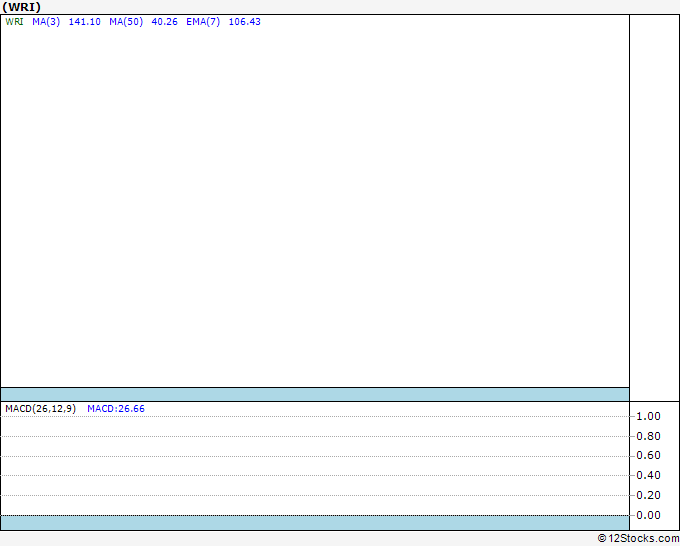Click the 40.26 MA(50) value
Viewport: 680px width, 546px height.
164,22
